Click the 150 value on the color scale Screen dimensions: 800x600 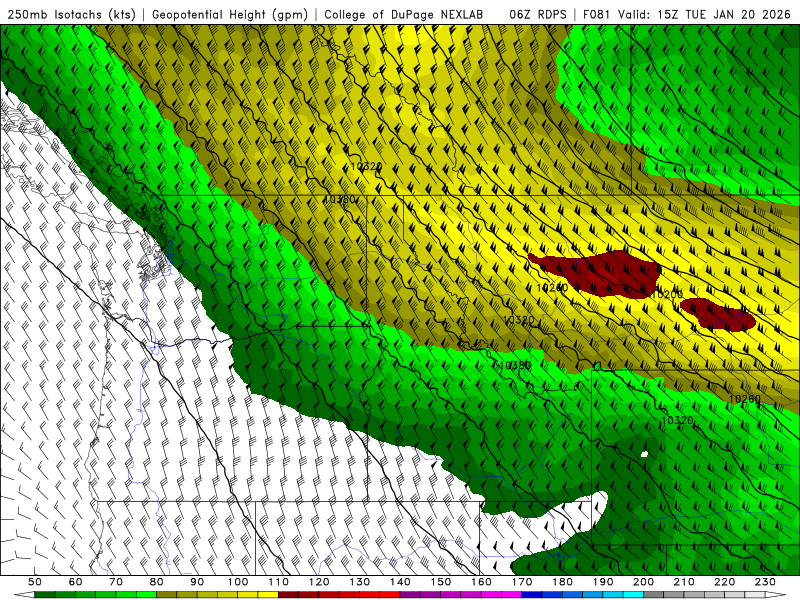[x=440, y=582]
